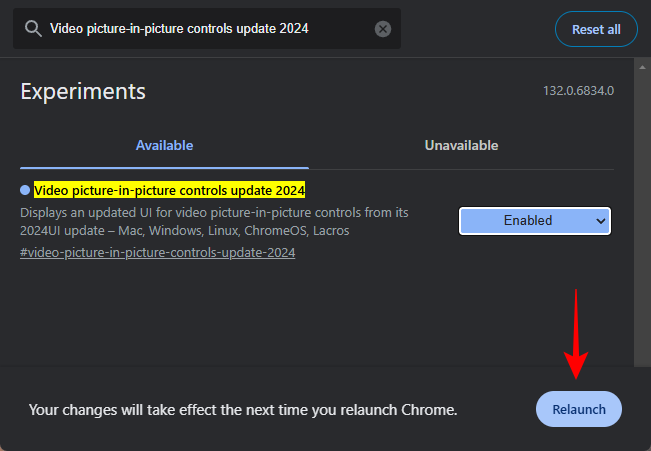Open the Unavailable tab
651x451 pixels.
[461, 145]
